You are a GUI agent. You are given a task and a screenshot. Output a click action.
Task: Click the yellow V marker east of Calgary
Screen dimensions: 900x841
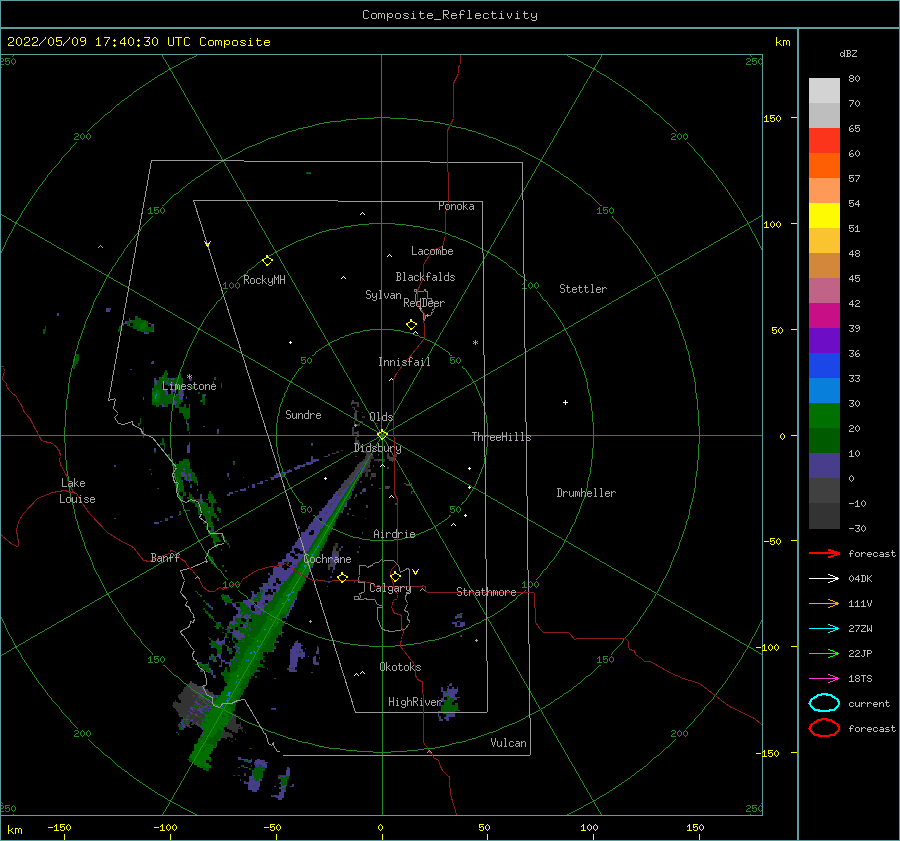[415, 572]
